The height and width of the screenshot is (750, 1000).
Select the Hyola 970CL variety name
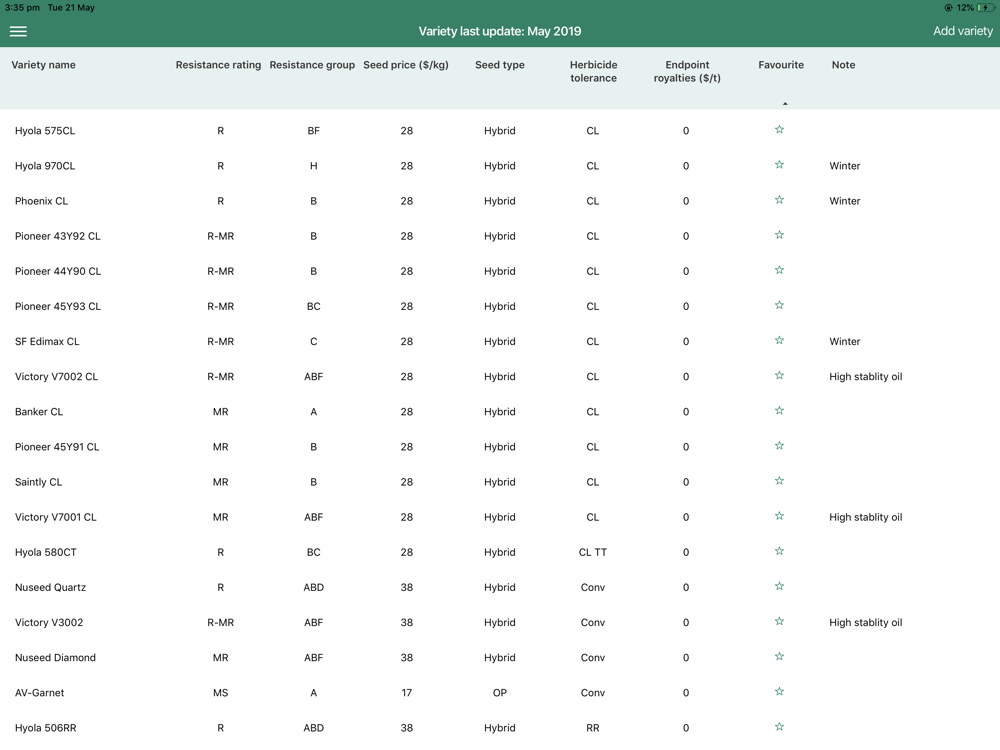tap(45, 166)
